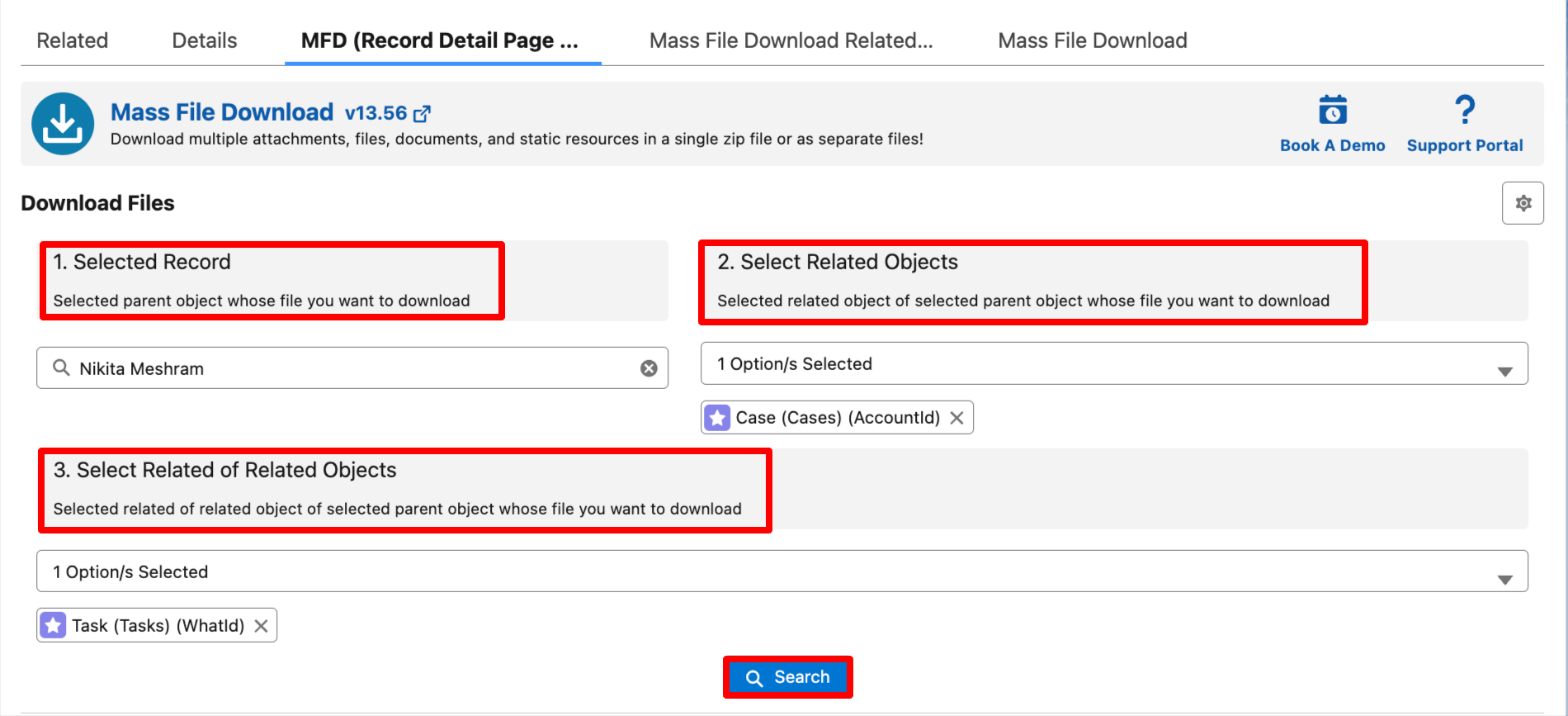The width and height of the screenshot is (1568, 716).
Task: Open the Mass File Download Related tab
Action: point(791,40)
